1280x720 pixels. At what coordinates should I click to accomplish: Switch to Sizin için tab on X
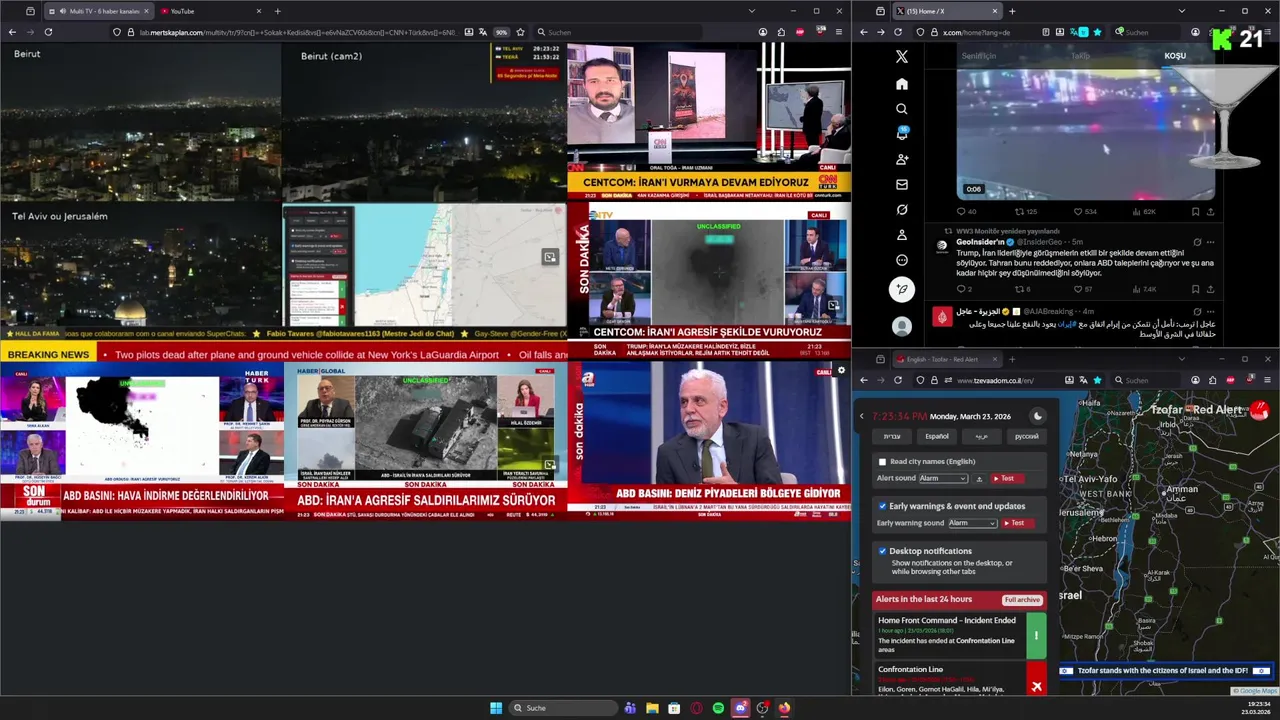pos(979,56)
